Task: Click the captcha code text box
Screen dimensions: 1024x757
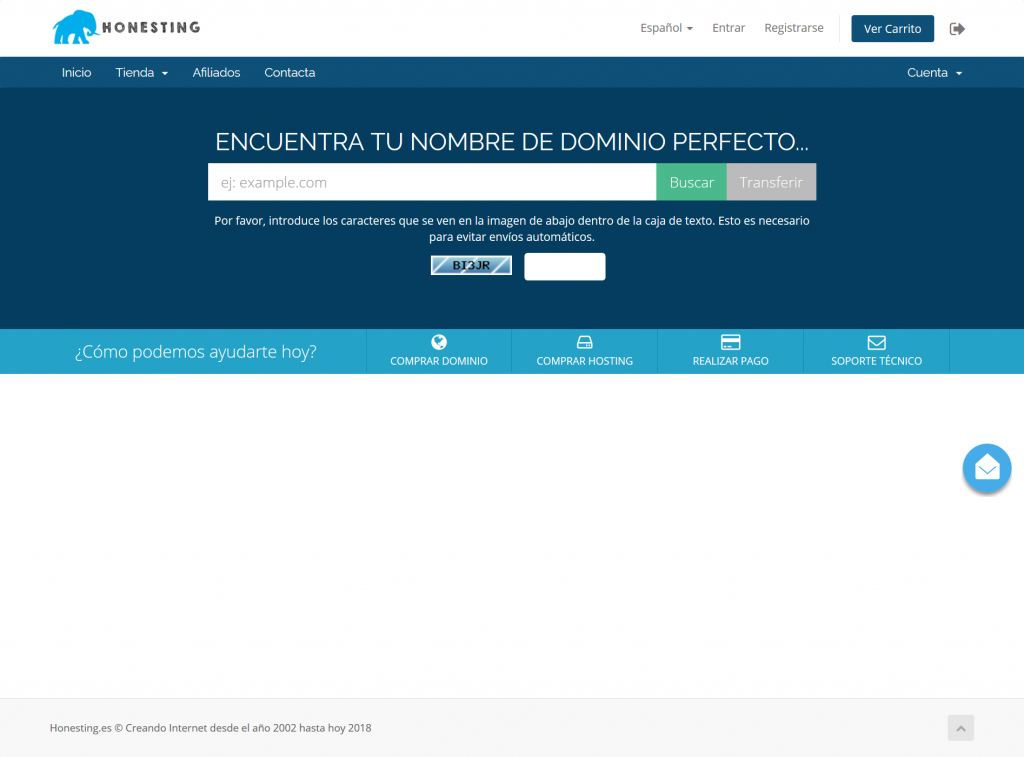Action: pos(564,266)
